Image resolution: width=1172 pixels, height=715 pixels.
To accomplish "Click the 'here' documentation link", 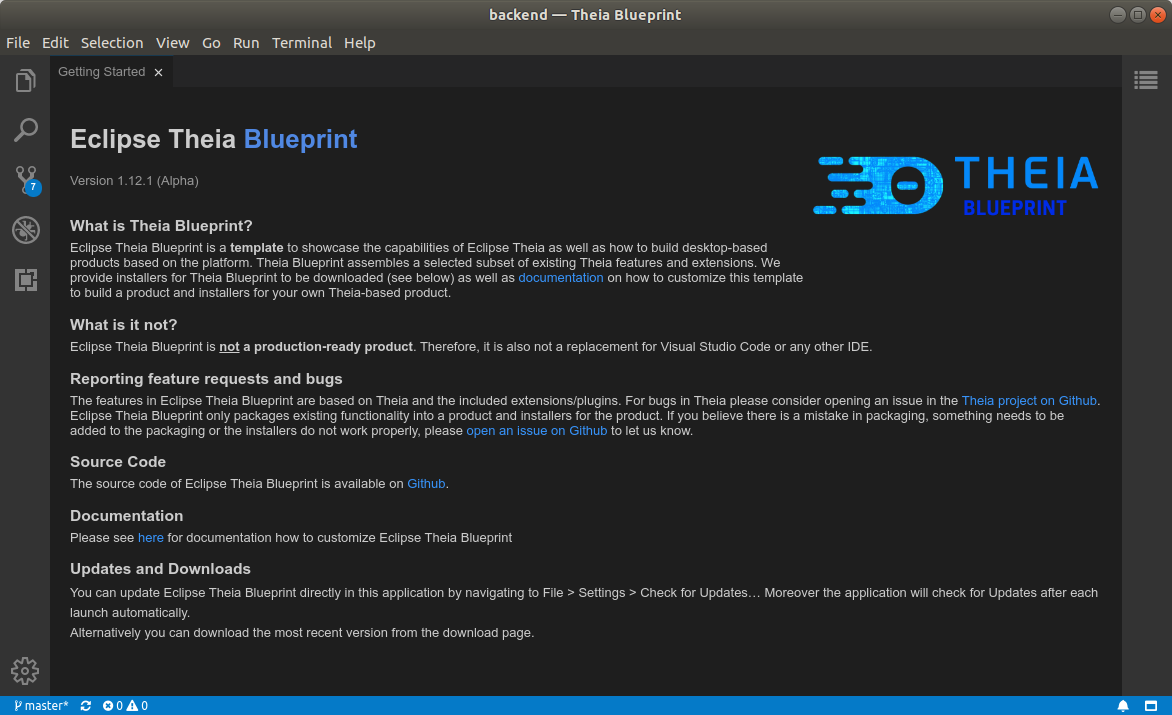I will click(x=150, y=538).
